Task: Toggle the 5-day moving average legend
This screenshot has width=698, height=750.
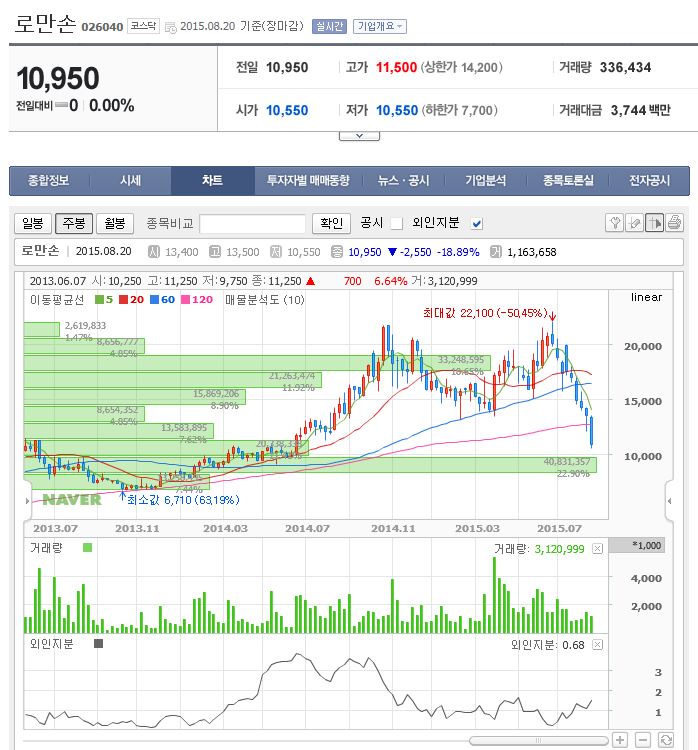Action: [x=104, y=300]
